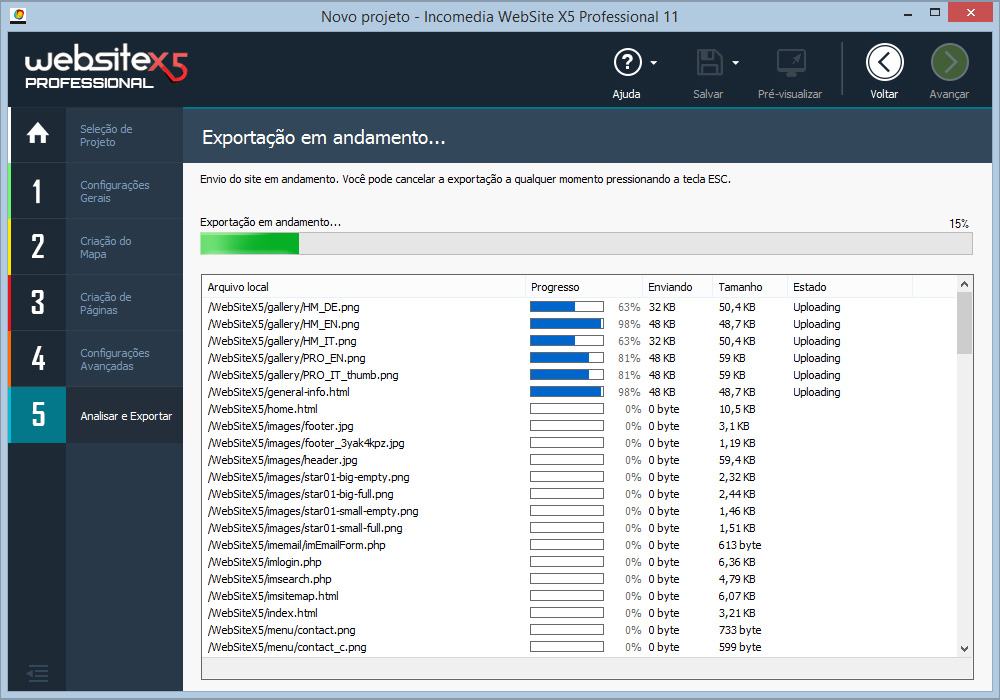Sort by the Progresso column header
The width and height of the screenshot is (1000, 700).
pyautogui.click(x=584, y=287)
